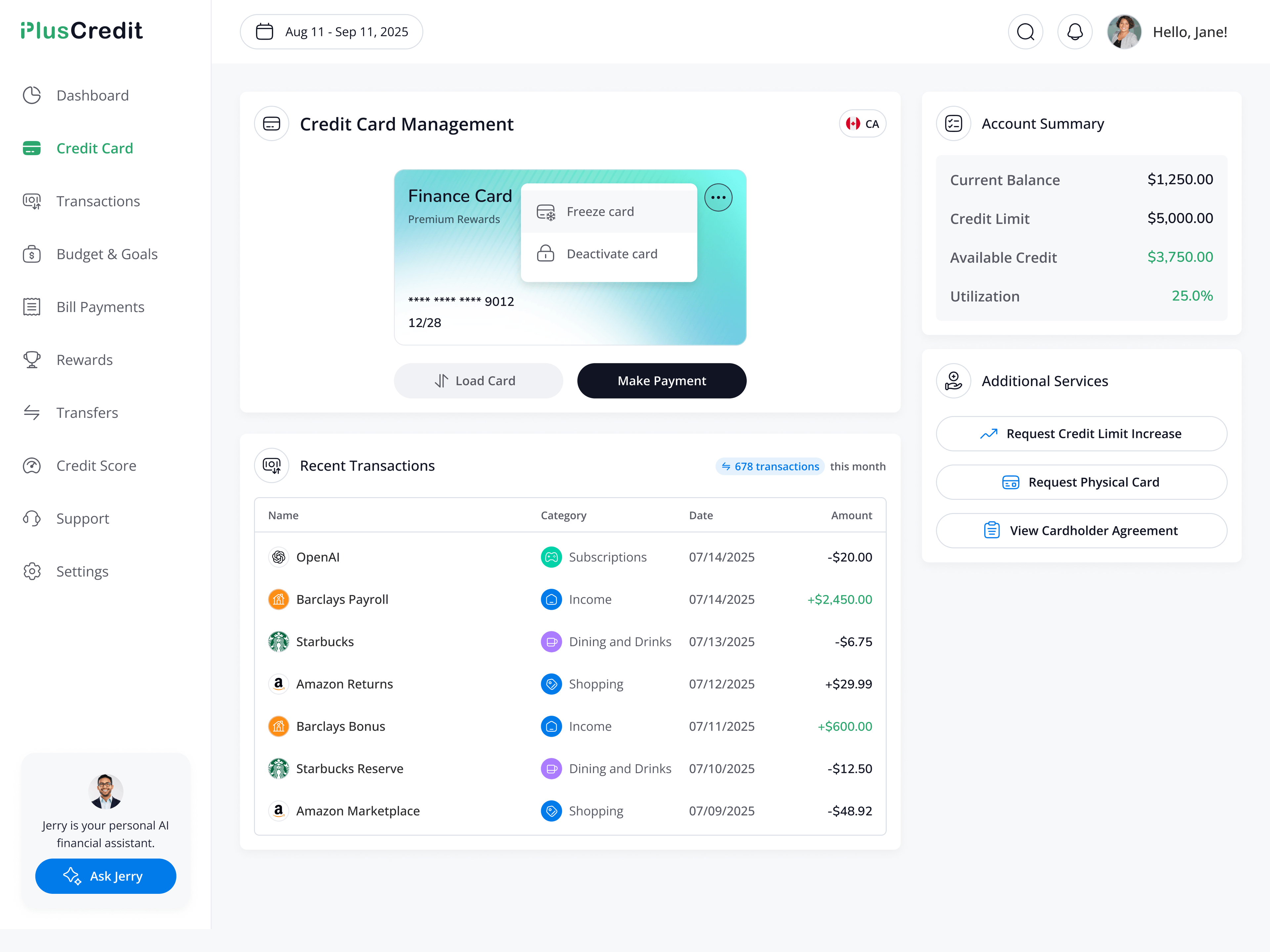Click the Rewards trophy icon
The image size is (1270, 952).
(31, 360)
